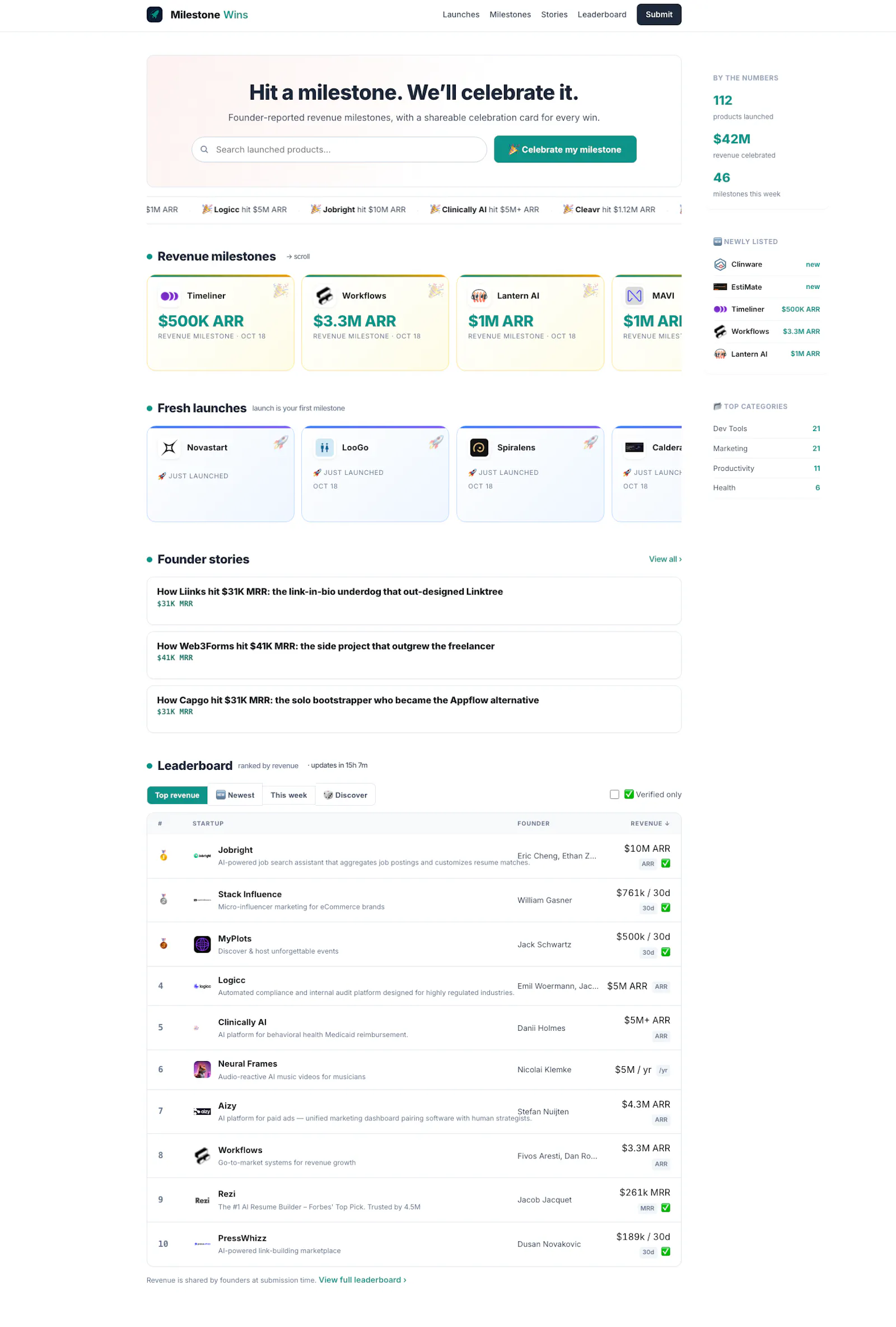Open the Stack Influence leaderboard row
The image size is (896, 1327).
point(413,900)
